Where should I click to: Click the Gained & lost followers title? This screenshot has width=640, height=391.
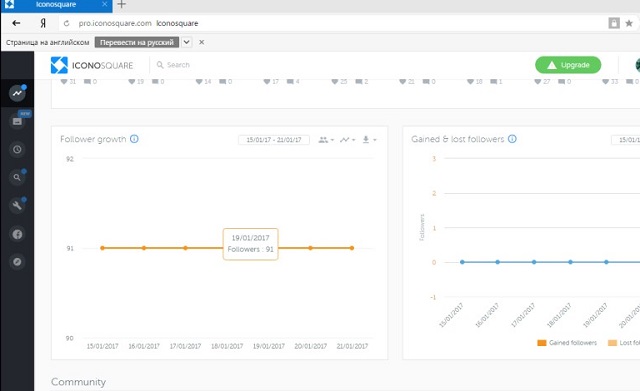click(x=458, y=139)
